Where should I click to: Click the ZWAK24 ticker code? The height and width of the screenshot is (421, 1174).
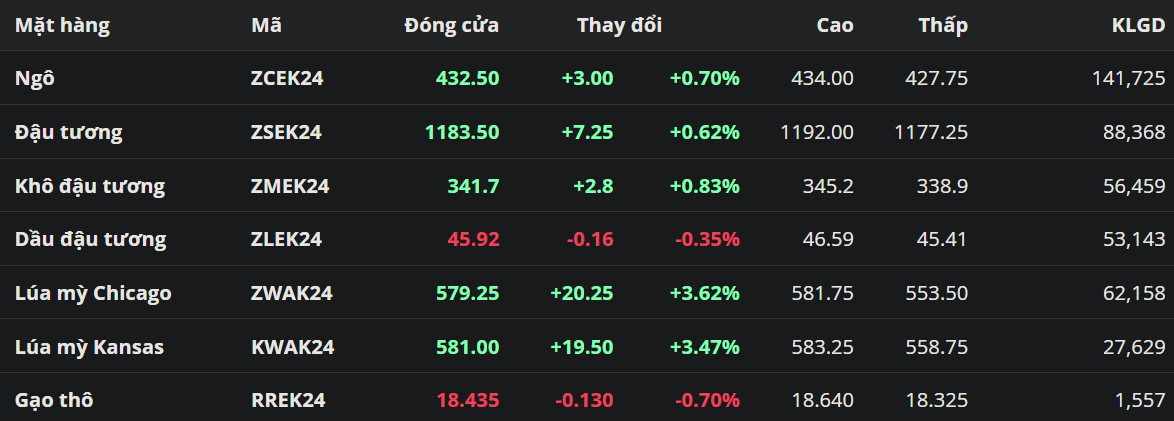click(291, 293)
